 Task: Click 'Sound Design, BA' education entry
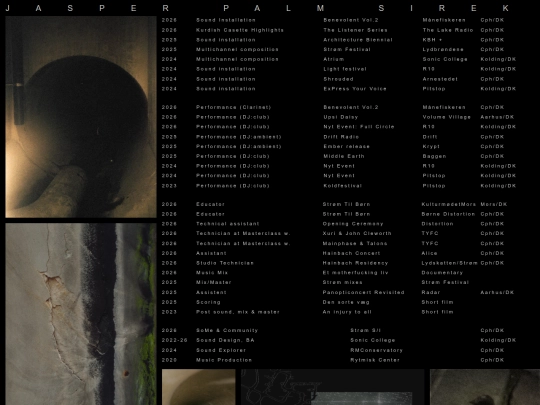225,340
